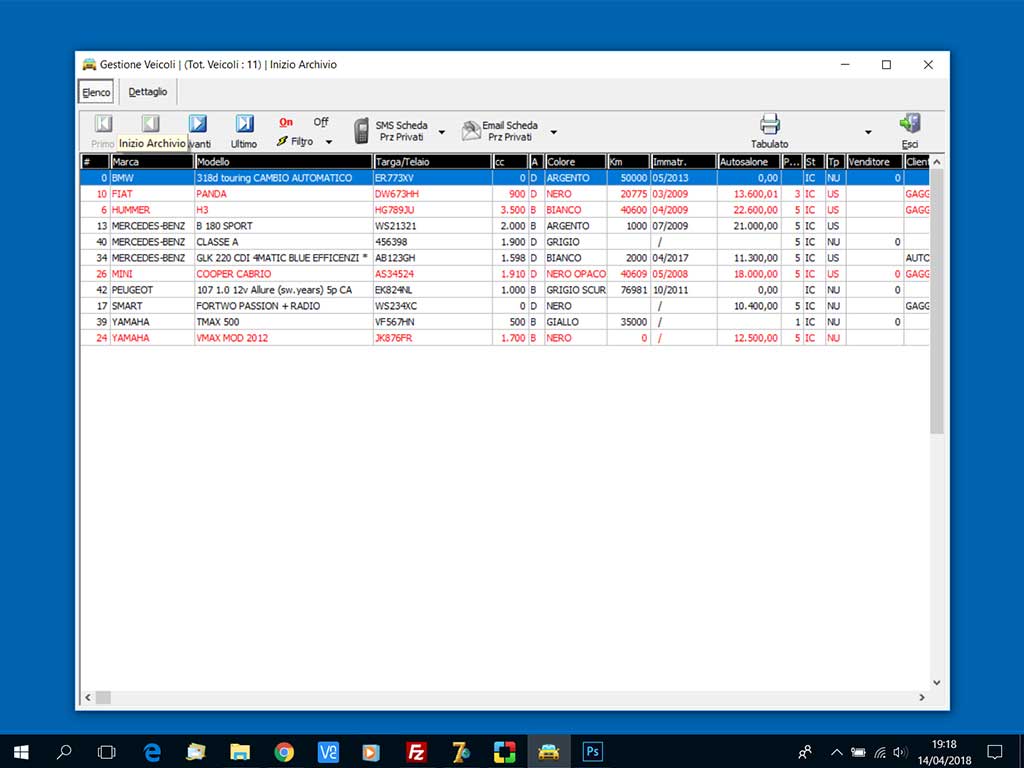Open Photoshop from taskbar
This screenshot has width=1024, height=768.
[x=592, y=752]
